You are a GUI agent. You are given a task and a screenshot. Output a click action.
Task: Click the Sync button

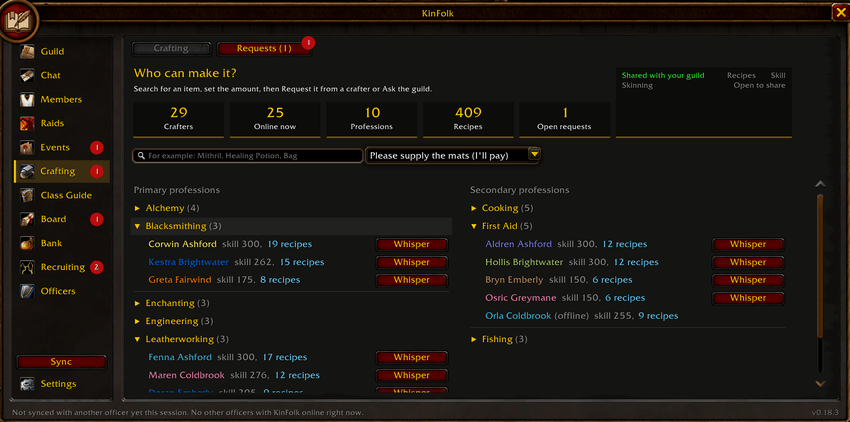pyautogui.click(x=61, y=362)
